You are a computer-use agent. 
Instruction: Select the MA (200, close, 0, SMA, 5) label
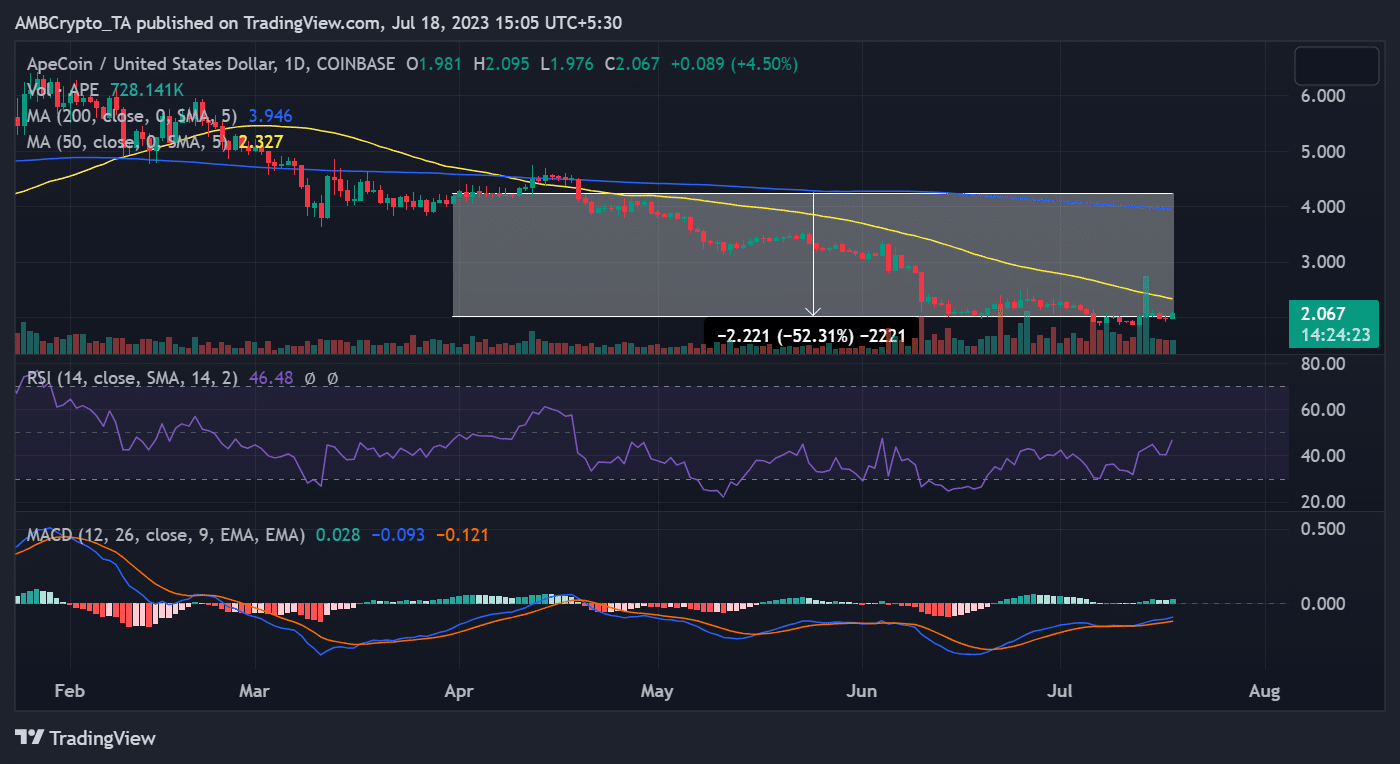[x=132, y=116]
